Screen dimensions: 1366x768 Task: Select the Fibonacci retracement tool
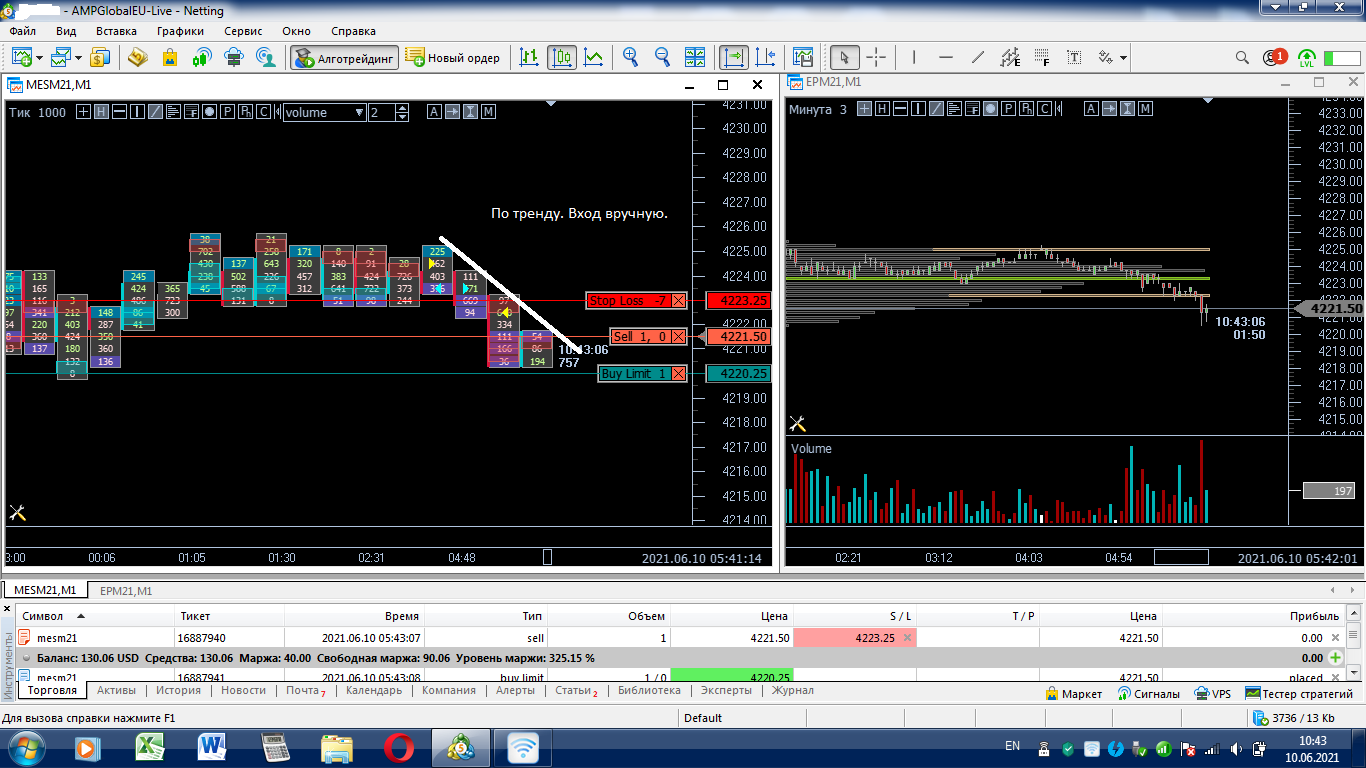point(1042,57)
